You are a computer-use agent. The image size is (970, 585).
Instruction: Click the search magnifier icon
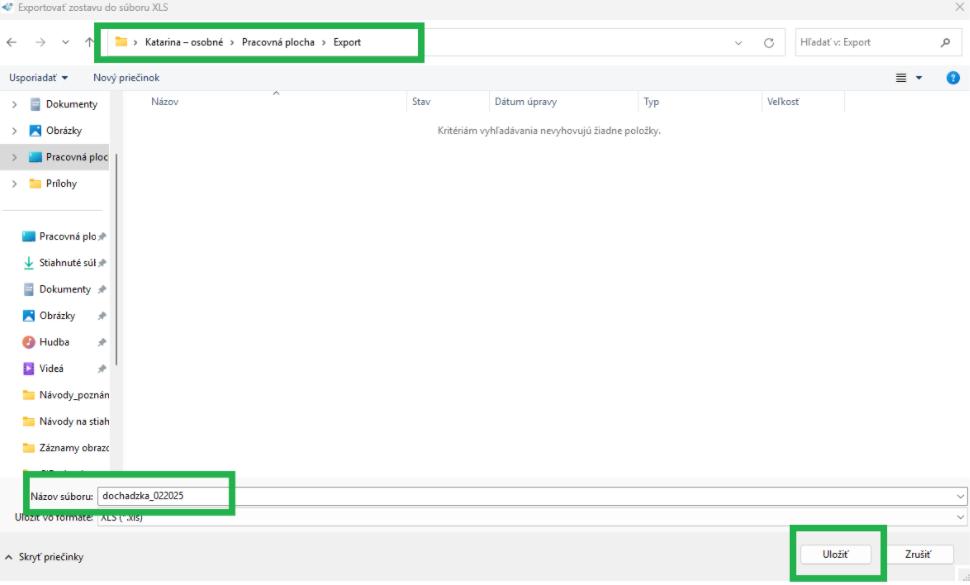click(x=945, y=43)
